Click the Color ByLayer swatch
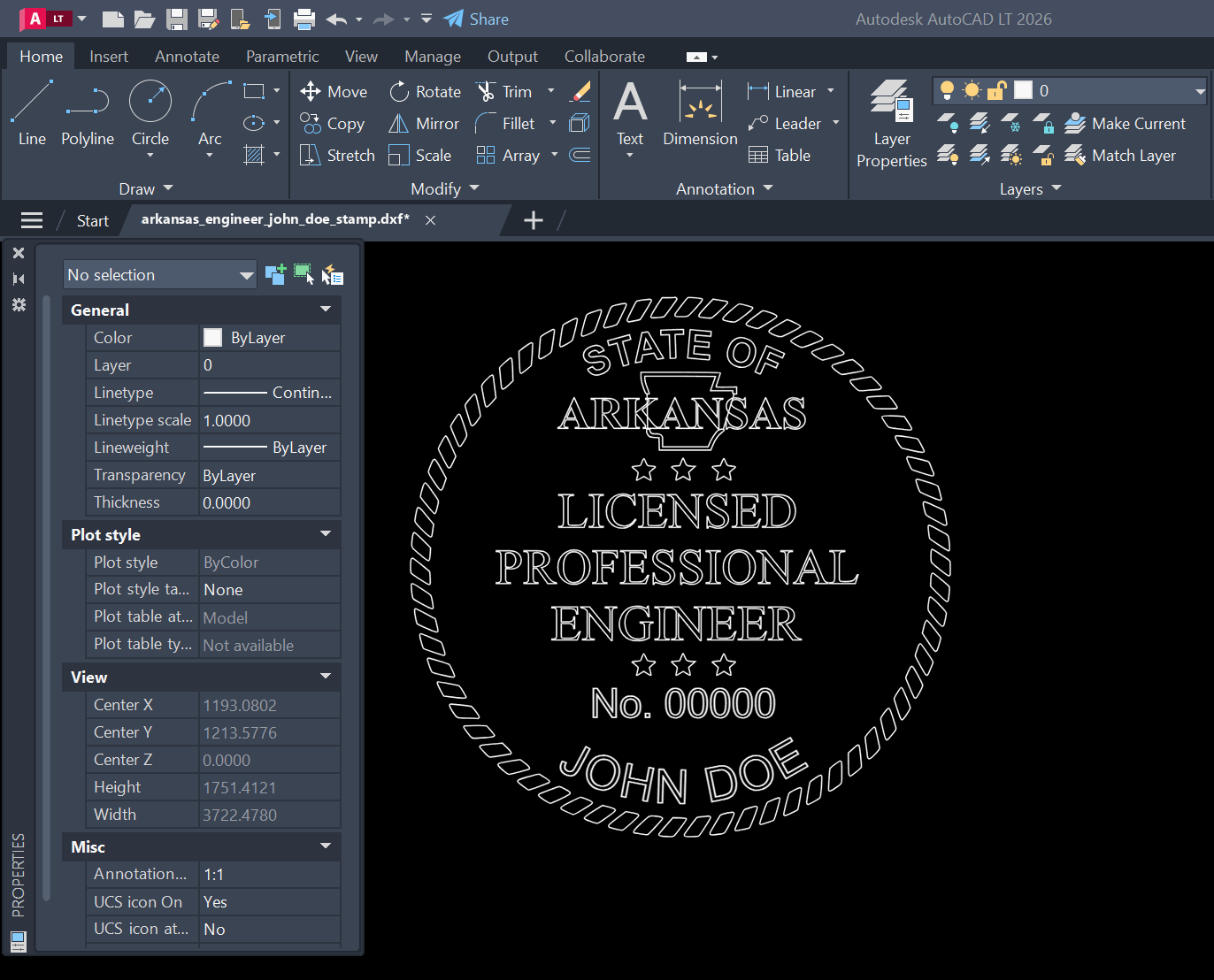Viewport: 1214px width, 980px height. 212,337
